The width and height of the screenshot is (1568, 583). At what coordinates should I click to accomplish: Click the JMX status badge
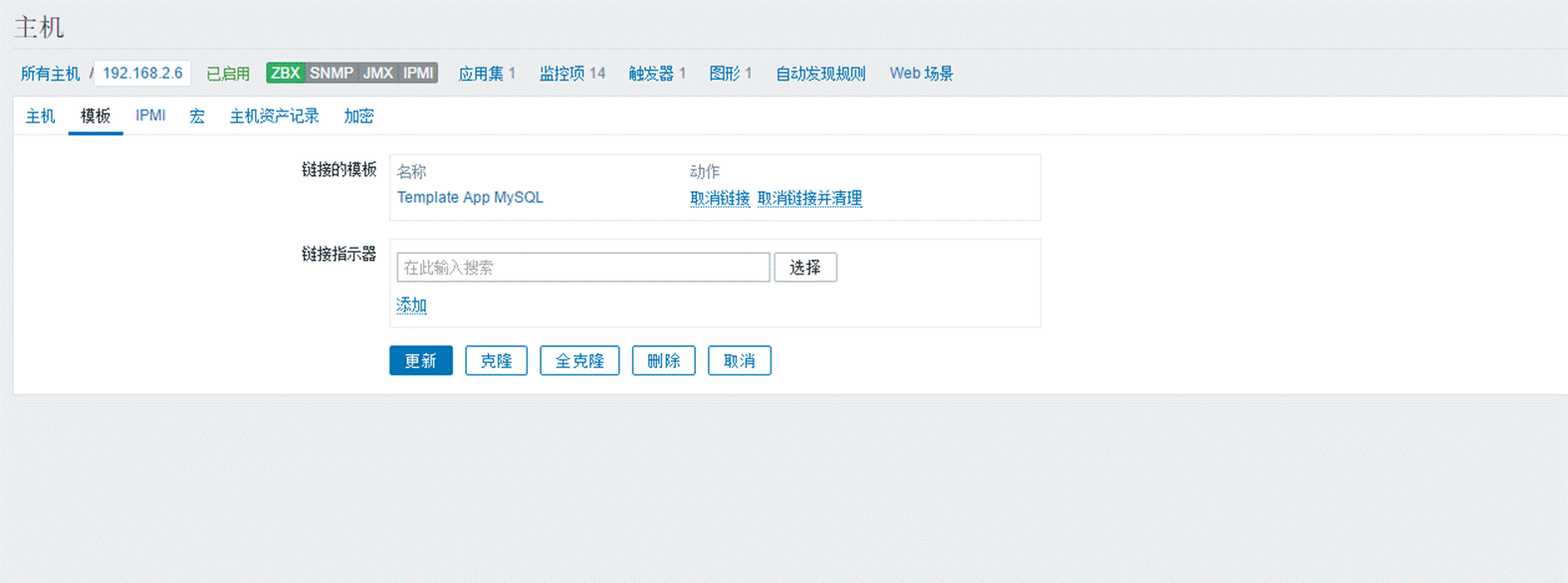tap(377, 74)
